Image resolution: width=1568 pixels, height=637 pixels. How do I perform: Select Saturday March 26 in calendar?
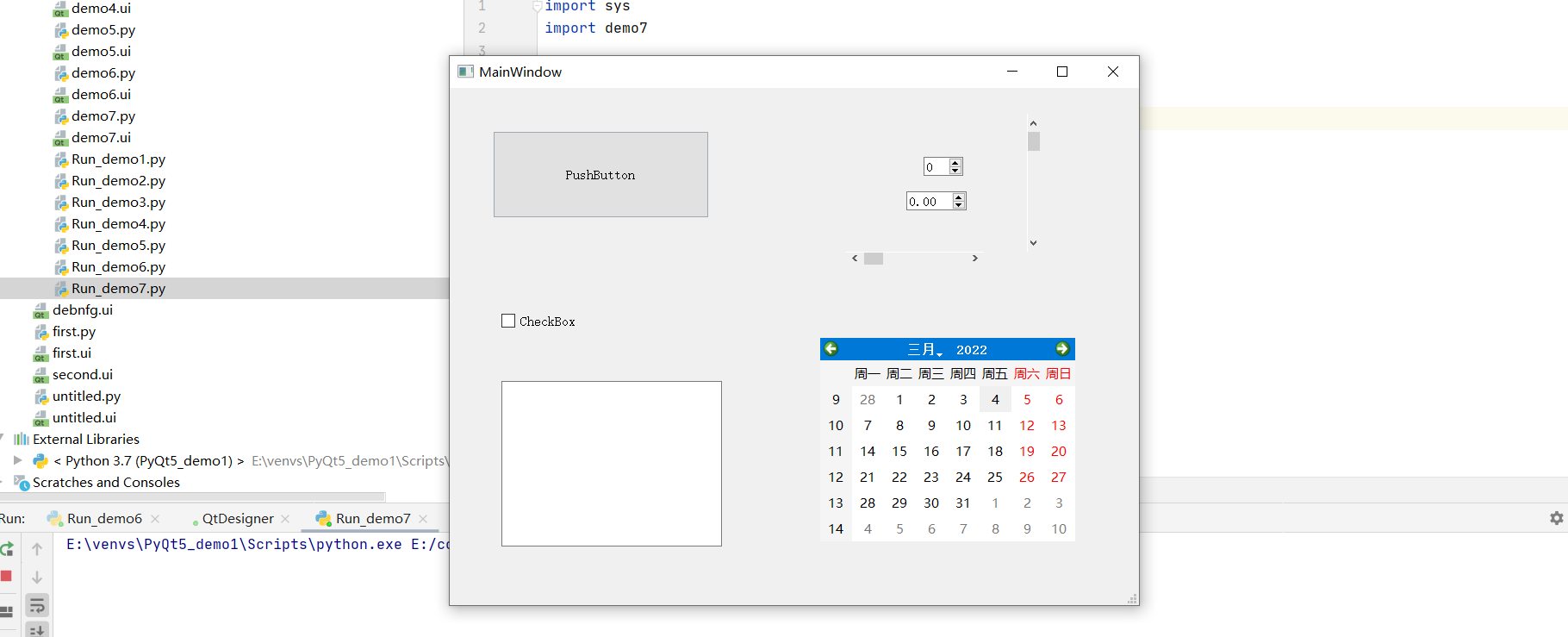point(1027,478)
